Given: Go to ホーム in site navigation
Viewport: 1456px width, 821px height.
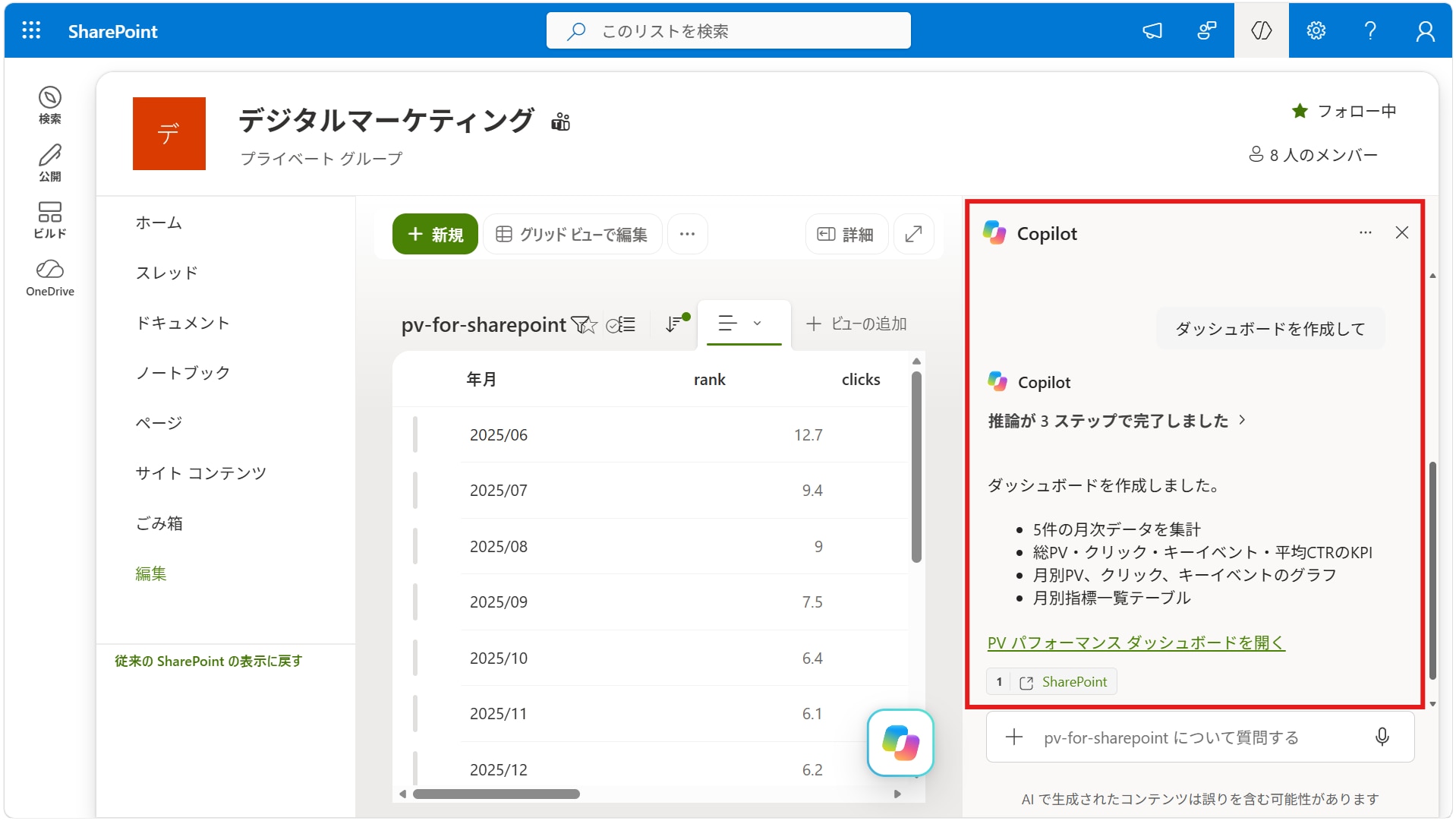Looking at the screenshot, I should (x=159, y=223).
